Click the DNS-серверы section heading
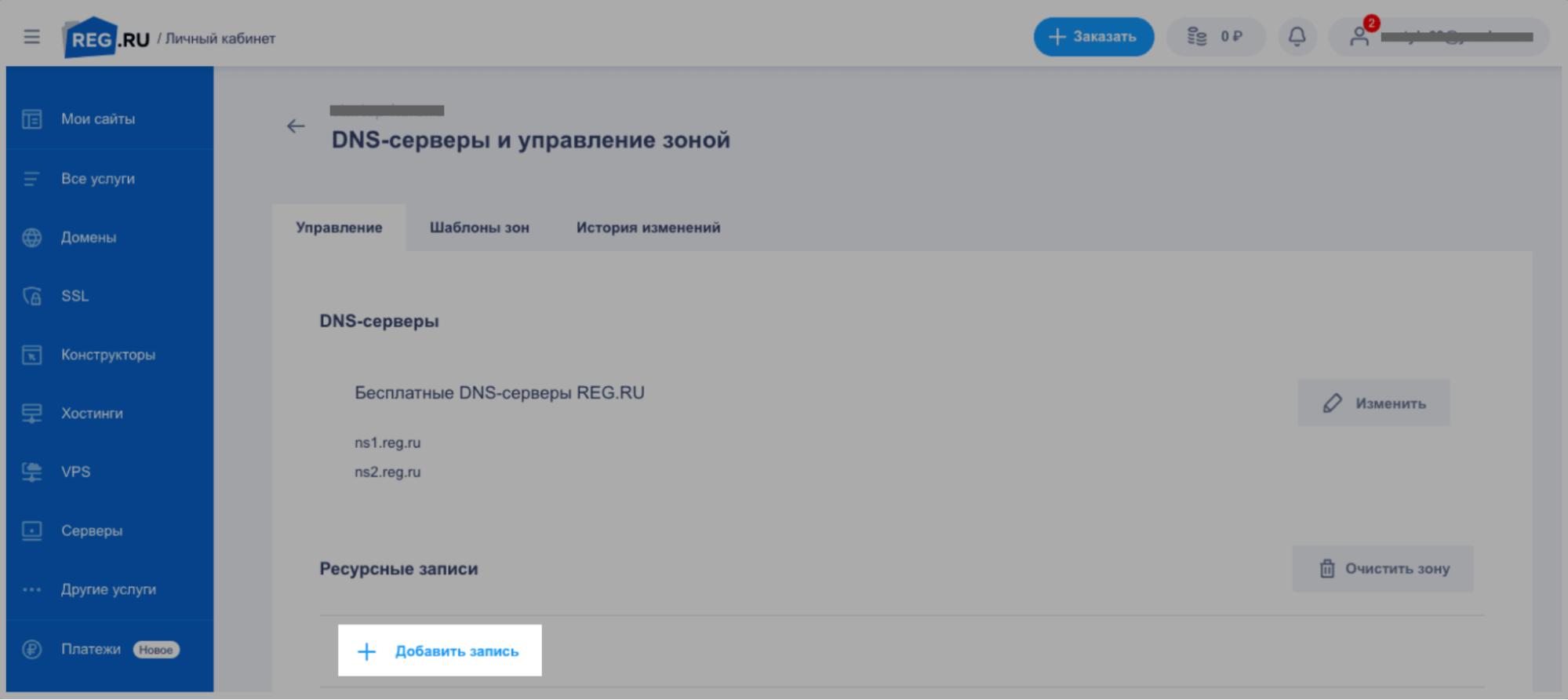Screen dimensions: 1568x700 (379, 321)
